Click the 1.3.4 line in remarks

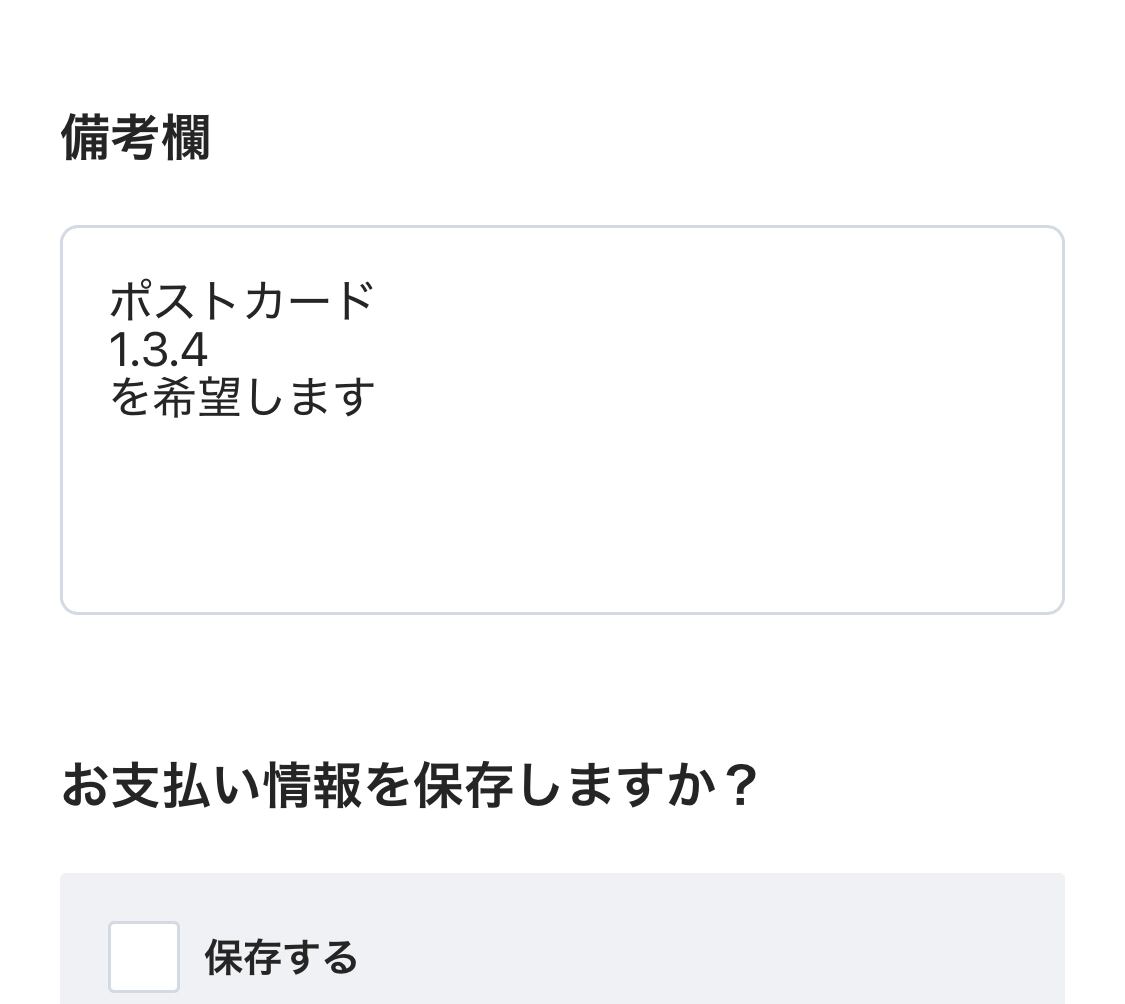pos(158,350)
